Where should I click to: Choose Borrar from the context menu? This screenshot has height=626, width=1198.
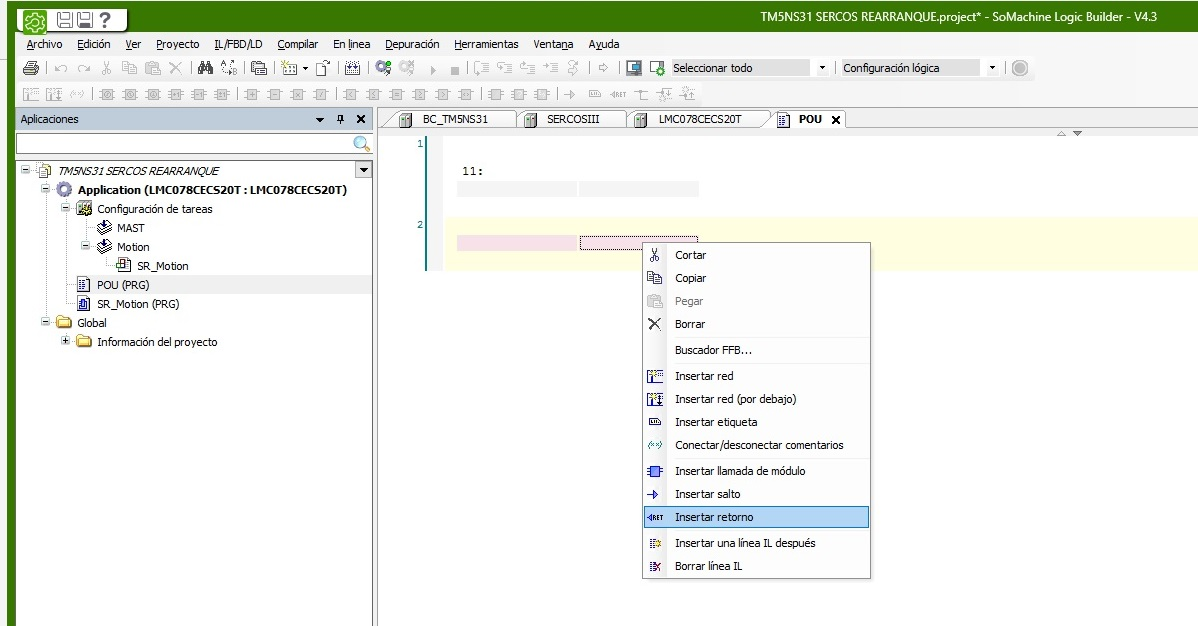(x=756, y=324)
